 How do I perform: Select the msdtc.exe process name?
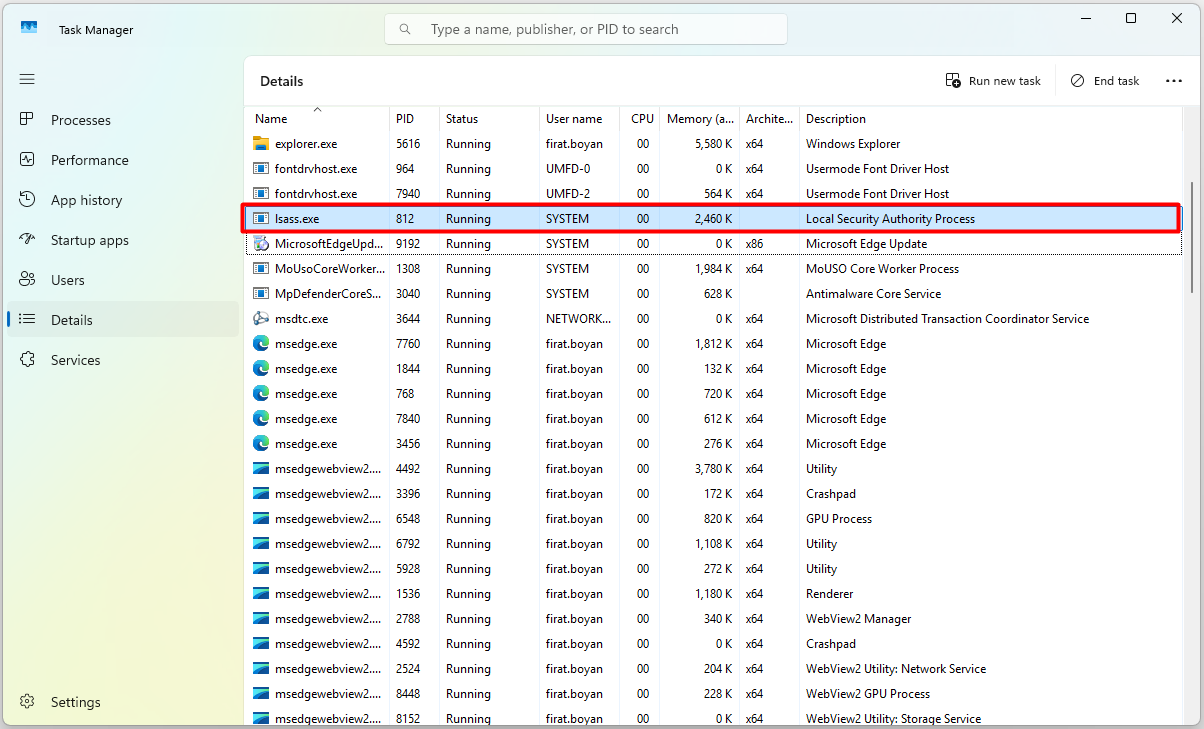coord(301,319)
